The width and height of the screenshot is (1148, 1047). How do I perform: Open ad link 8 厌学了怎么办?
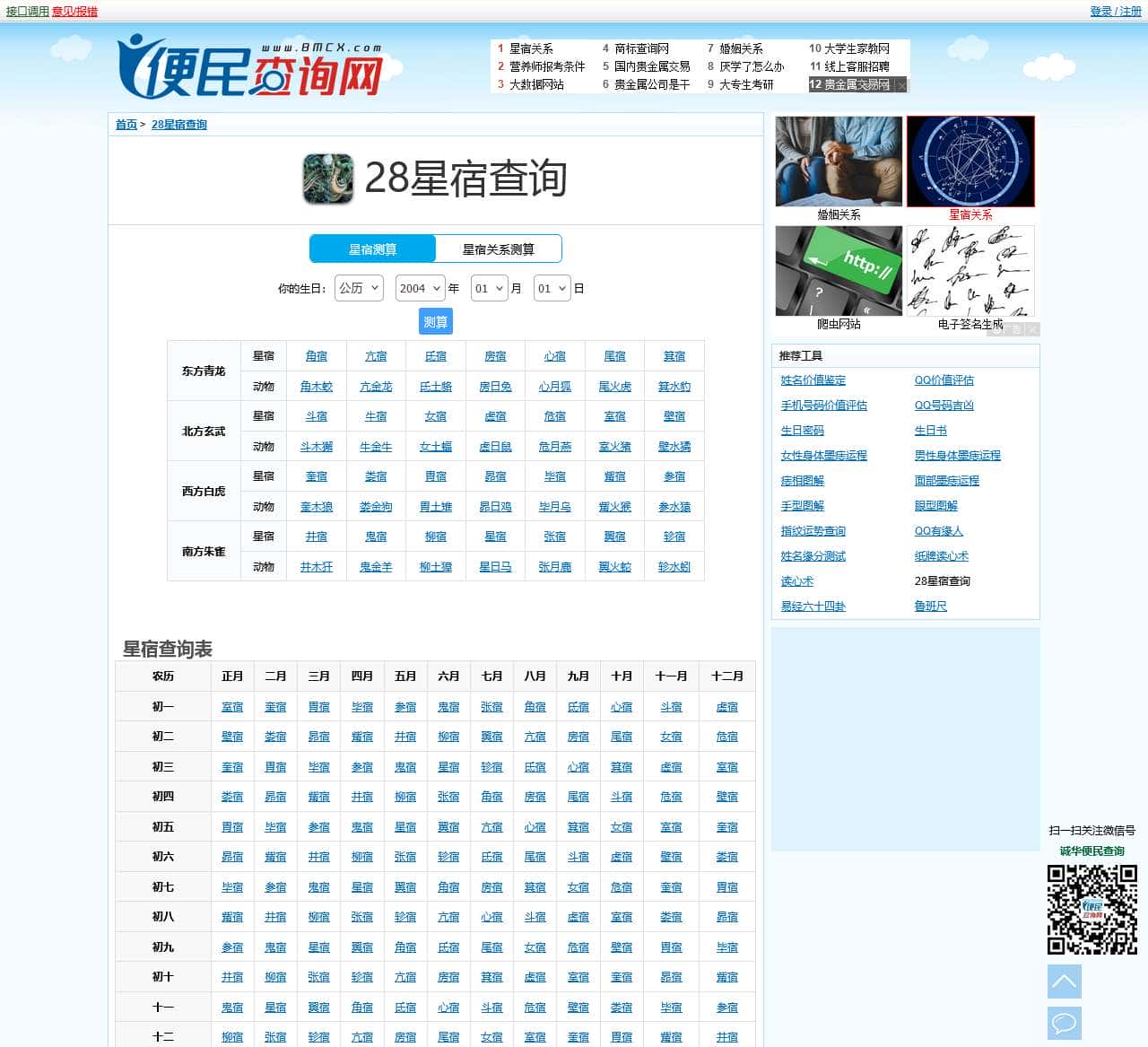pos(752,66)
